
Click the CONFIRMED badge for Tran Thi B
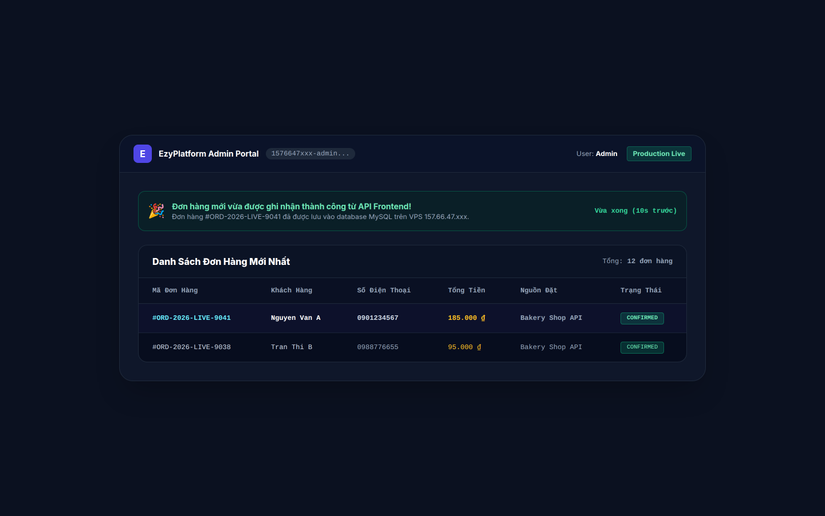pyautogui.click(x=642, y=347)
